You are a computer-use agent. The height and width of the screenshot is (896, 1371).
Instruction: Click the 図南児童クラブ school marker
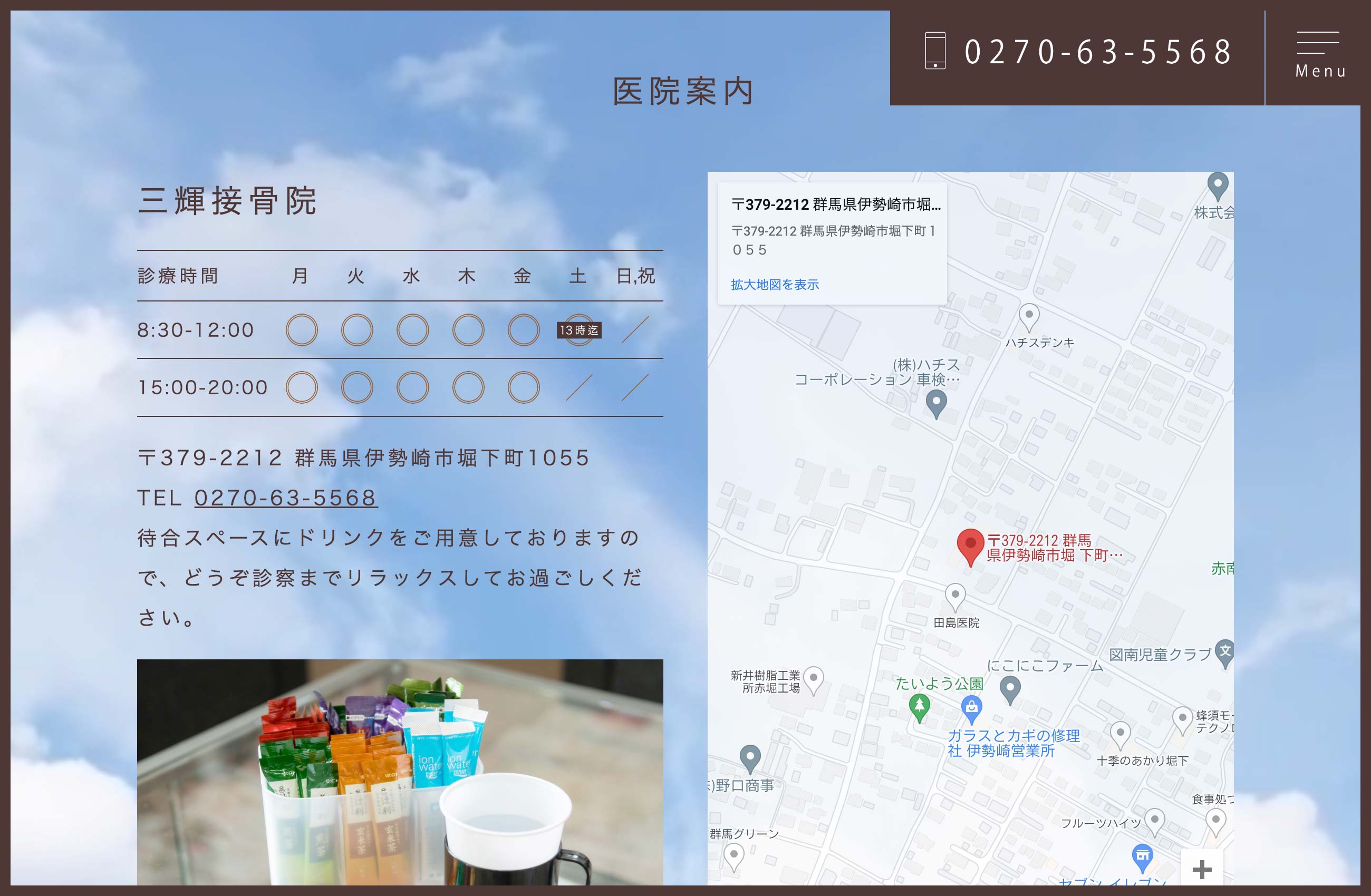(1225, 652)
